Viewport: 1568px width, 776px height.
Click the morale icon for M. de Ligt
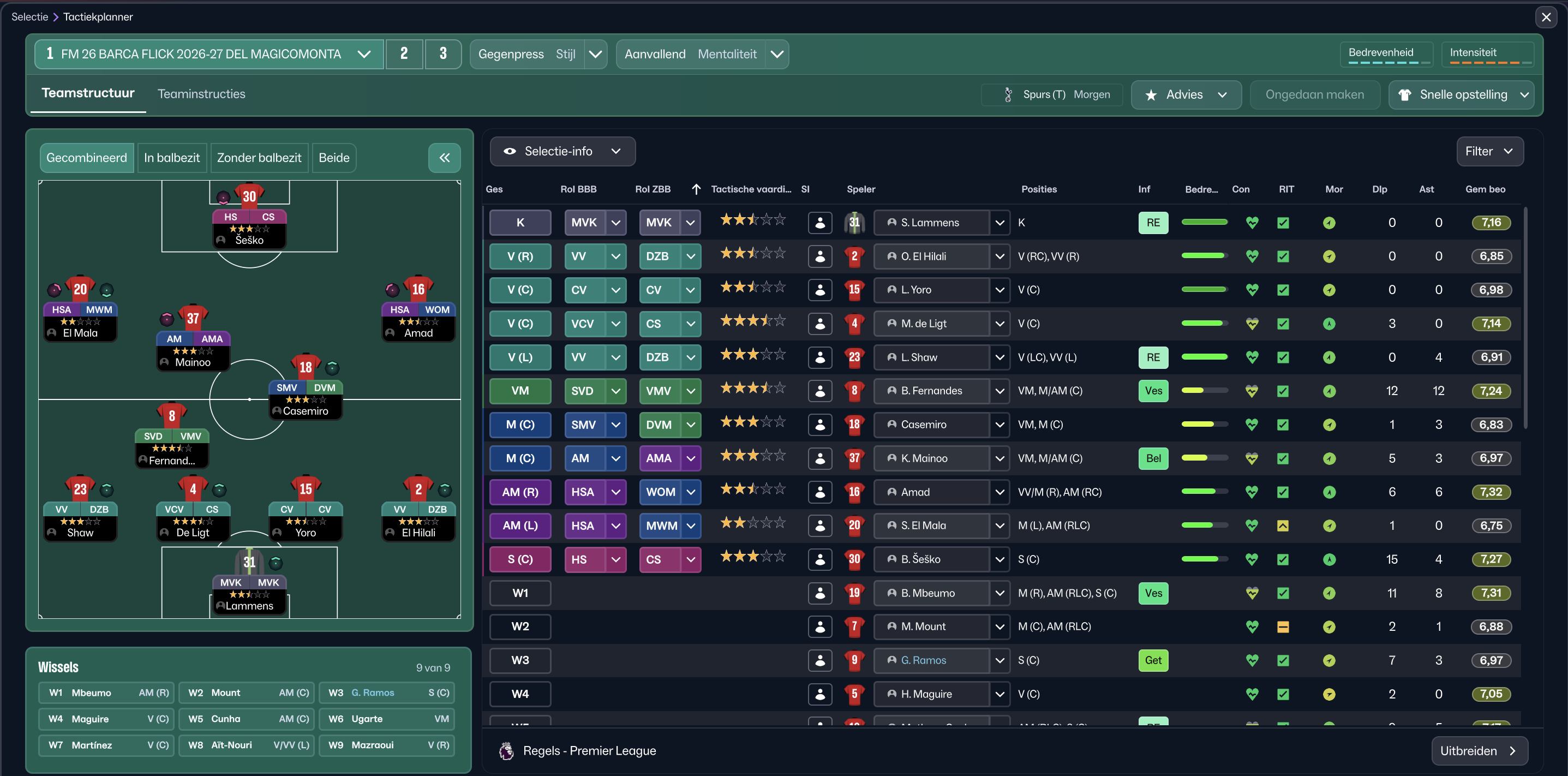1330,324
